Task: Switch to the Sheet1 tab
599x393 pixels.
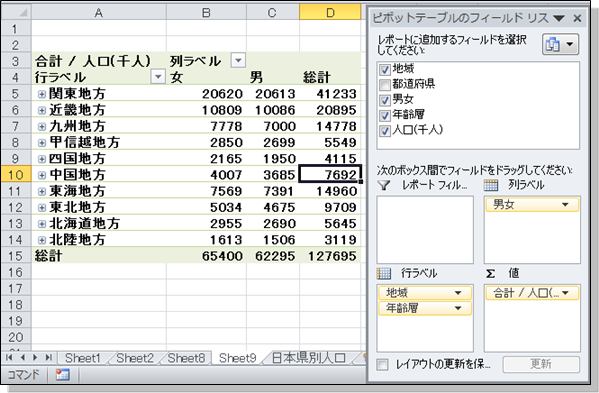Action: pyautogui.click(x=82, y=358)
